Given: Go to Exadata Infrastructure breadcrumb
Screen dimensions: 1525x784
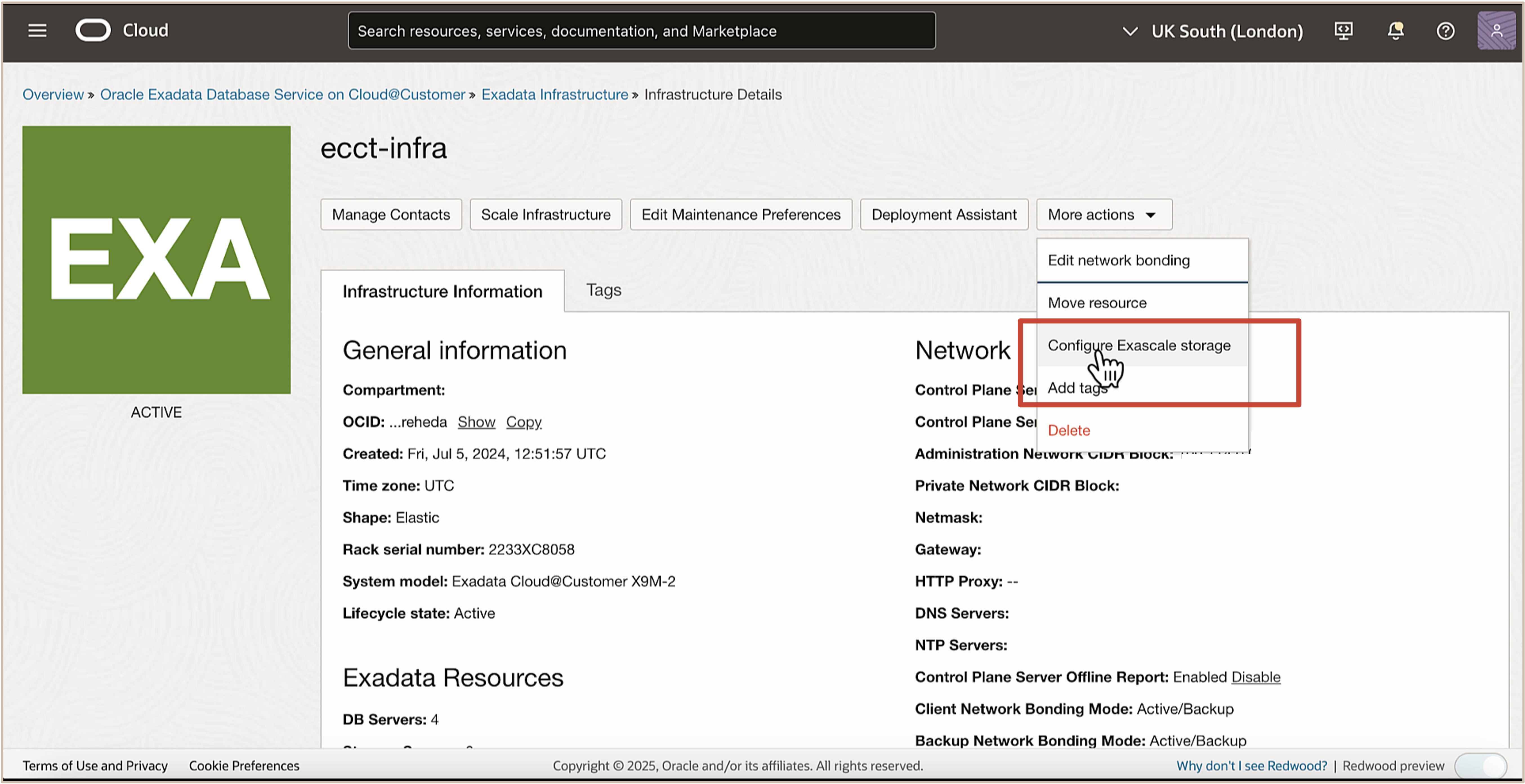Looking at the screenshot, I should [x=554, y=95].
